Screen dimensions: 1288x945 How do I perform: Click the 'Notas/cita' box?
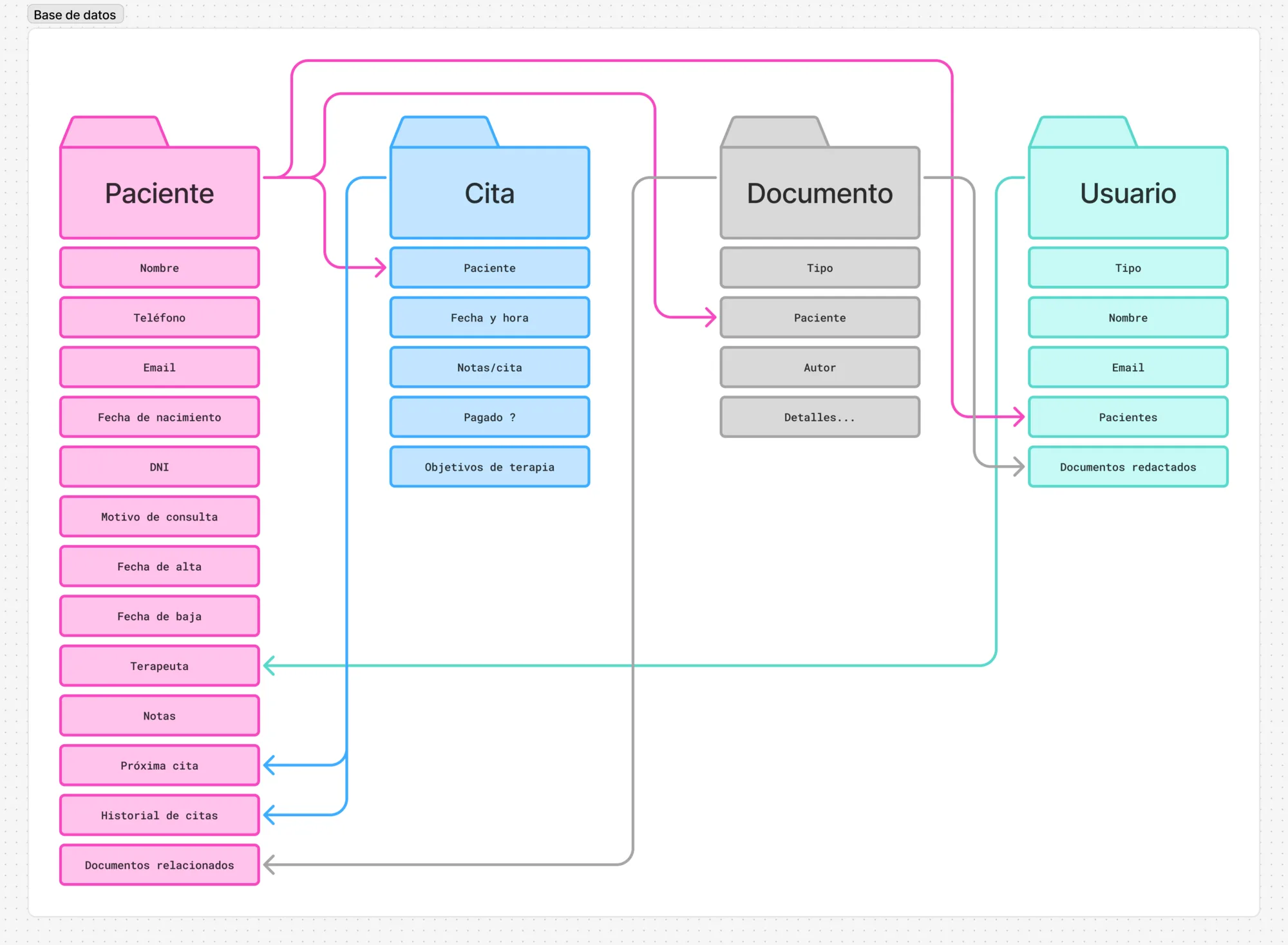pyautogui.click(x=489, y=367)
